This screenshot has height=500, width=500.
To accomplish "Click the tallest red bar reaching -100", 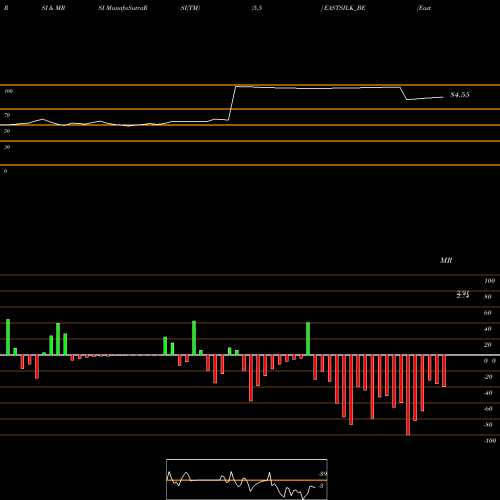I will coord(408,395).
